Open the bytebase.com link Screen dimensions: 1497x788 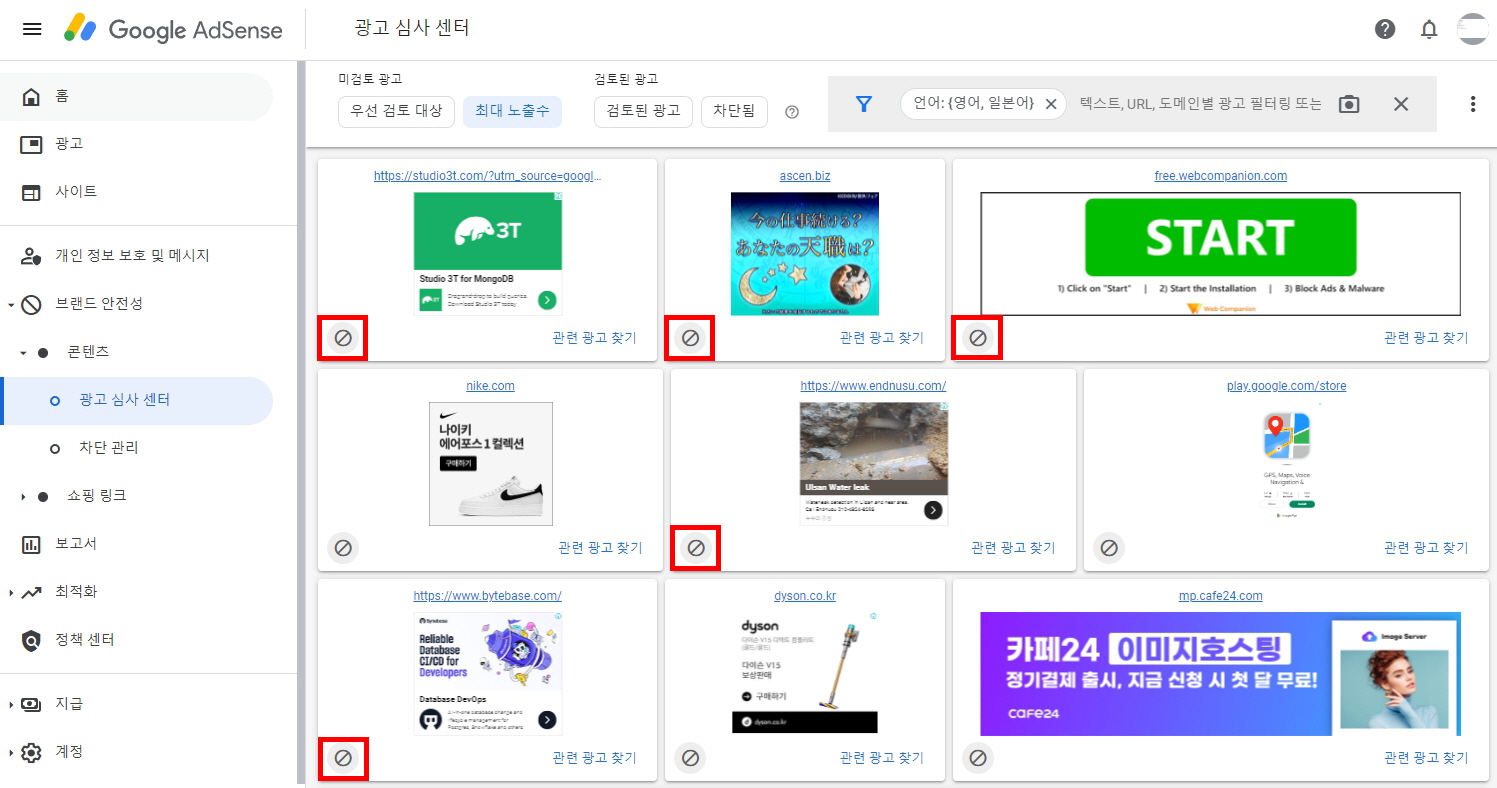(488, 596)
